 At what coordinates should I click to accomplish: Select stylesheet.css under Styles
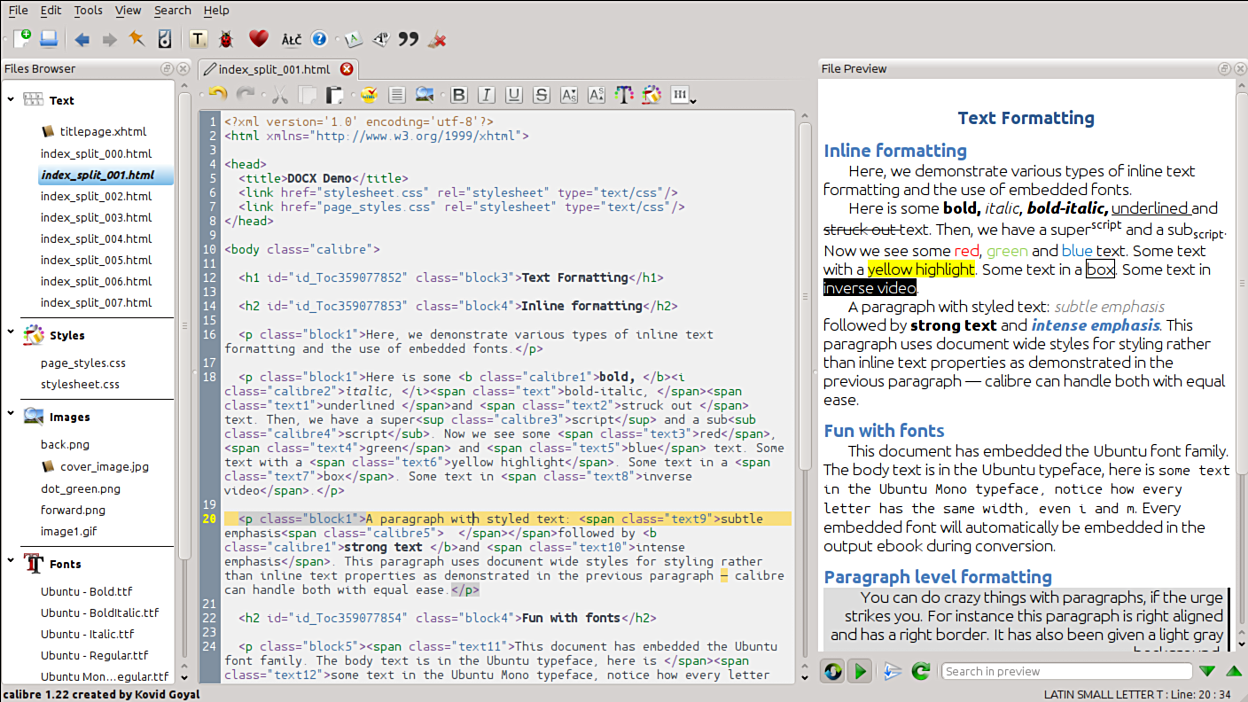[x=80, y=384]
